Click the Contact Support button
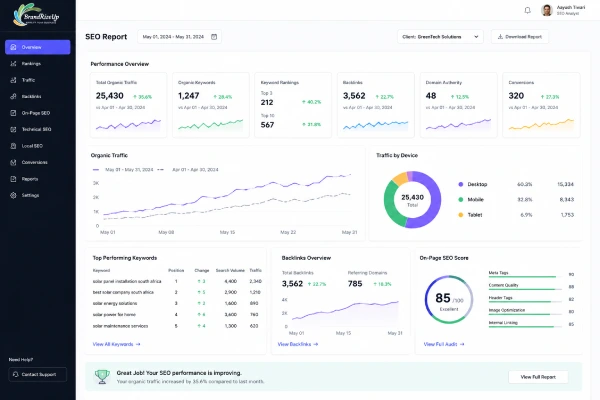The height and width of the screenshot is (400, 600). (38, 374)
